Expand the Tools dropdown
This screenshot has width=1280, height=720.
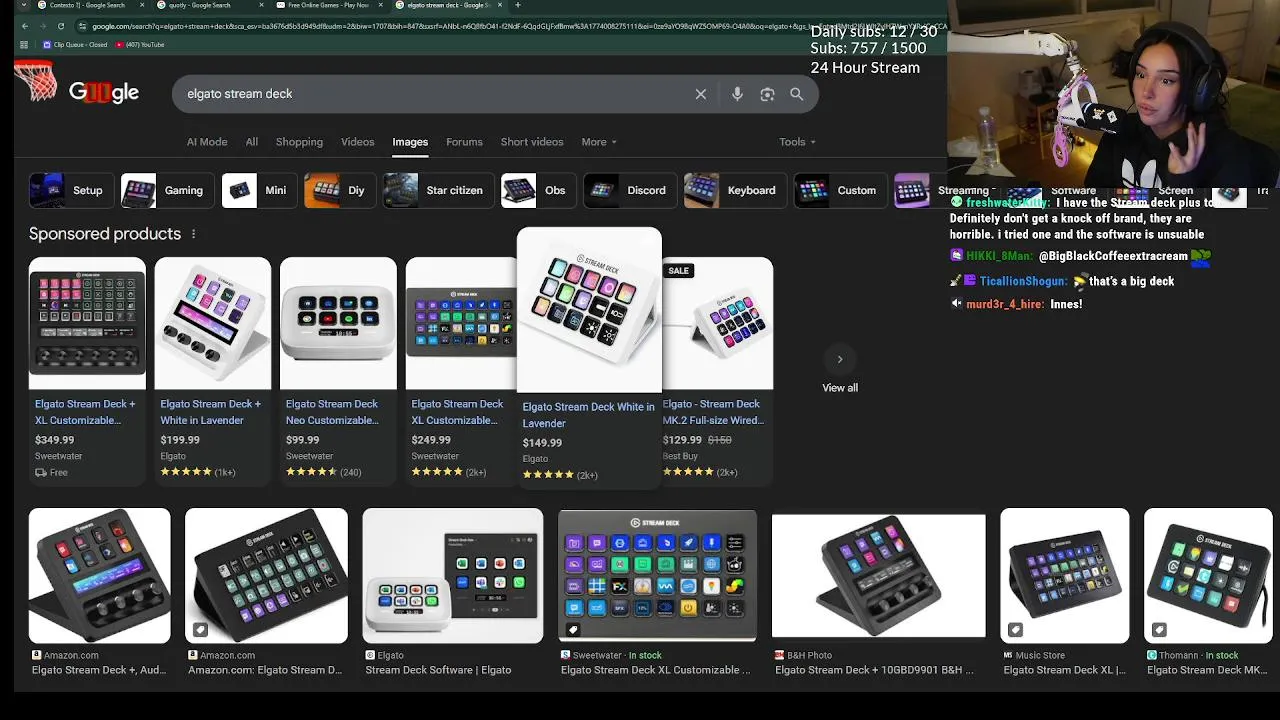[x=797, y=142]
